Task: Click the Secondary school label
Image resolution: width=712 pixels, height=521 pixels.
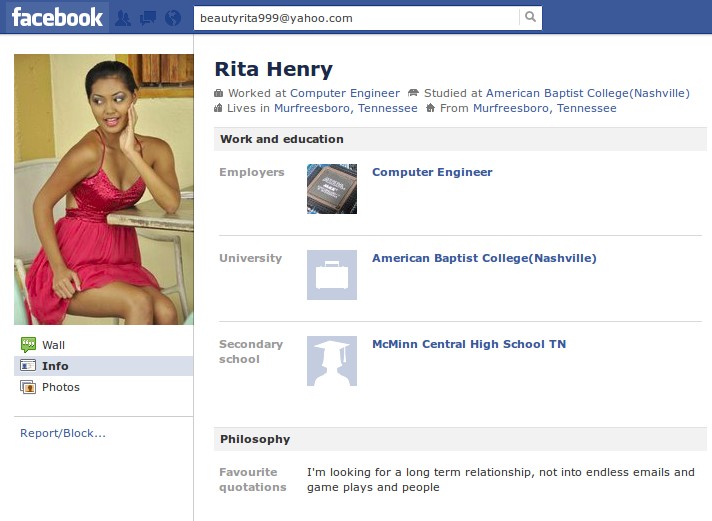Action: [251, 352]
